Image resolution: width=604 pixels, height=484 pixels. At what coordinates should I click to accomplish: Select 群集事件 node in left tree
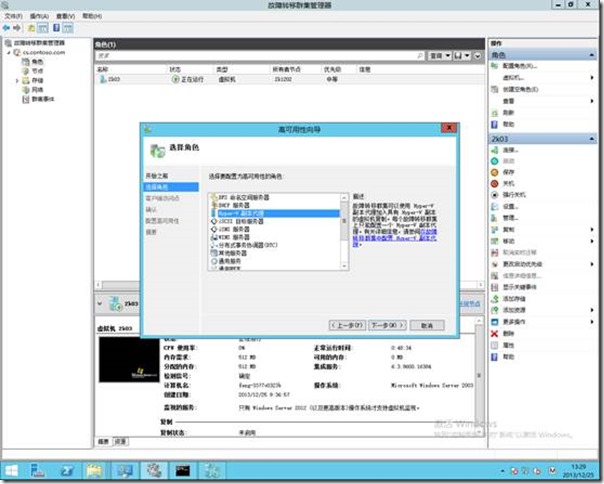tap(42, 99)
